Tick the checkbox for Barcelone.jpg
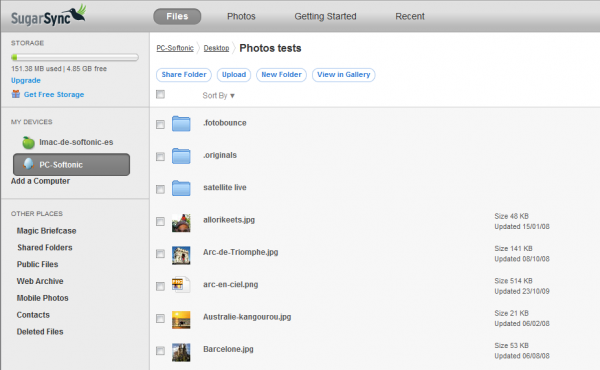 tap(160, 350)
